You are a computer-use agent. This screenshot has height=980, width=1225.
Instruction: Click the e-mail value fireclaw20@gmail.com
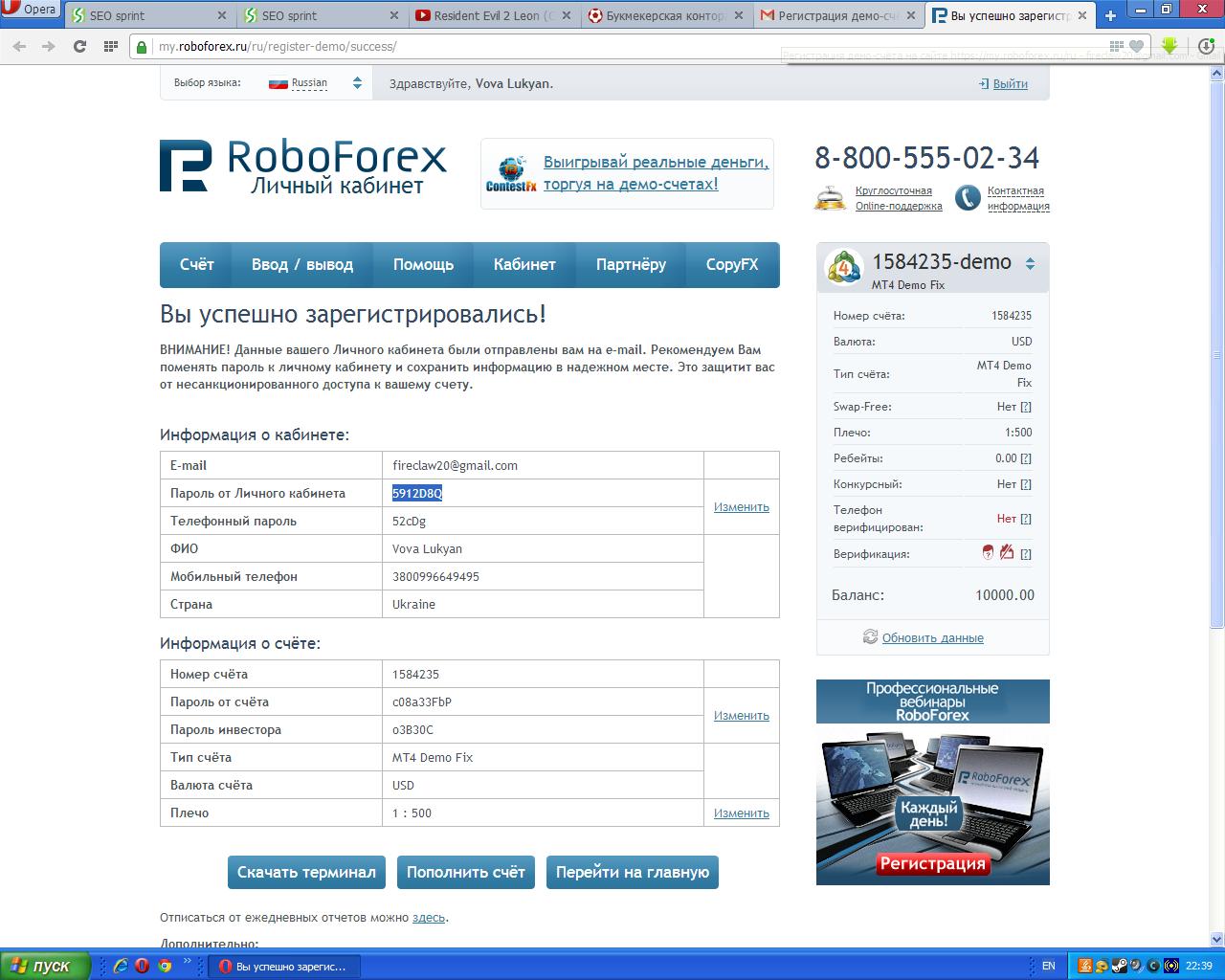click(x=455, y=466)
